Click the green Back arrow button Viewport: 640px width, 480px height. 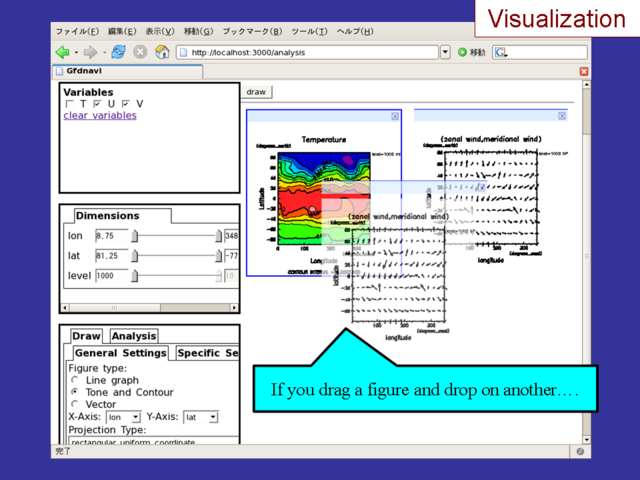coord(62,52)
